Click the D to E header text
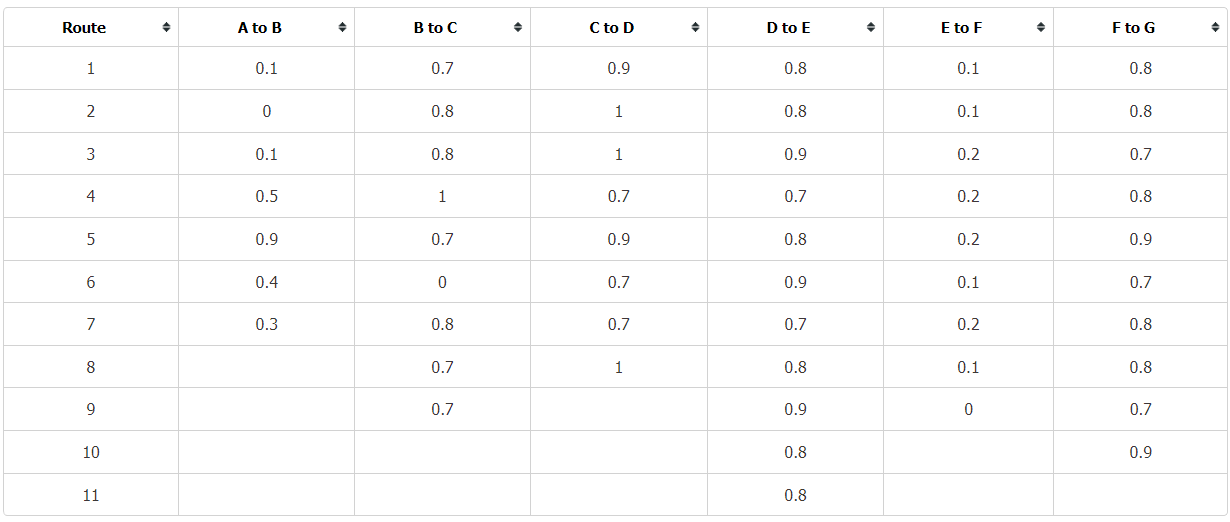The height and width of the screenshot is (522, 1230). pyautogui.click(x=788, y=28)
